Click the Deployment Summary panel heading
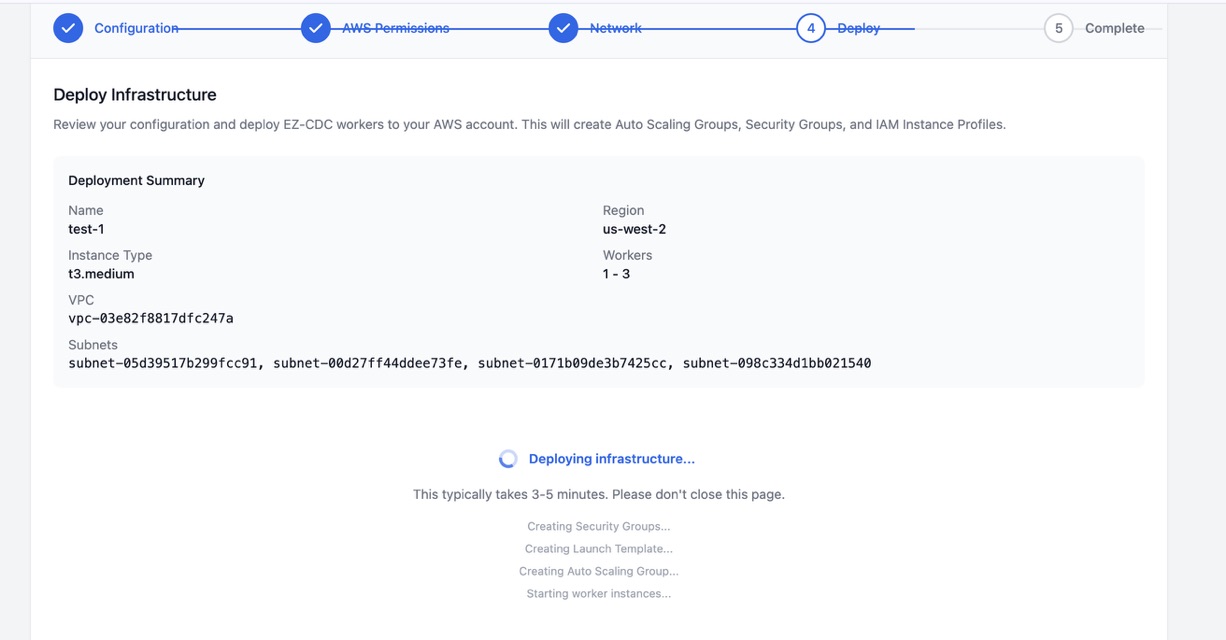1226x640 pixels. (x=136, y=180)
